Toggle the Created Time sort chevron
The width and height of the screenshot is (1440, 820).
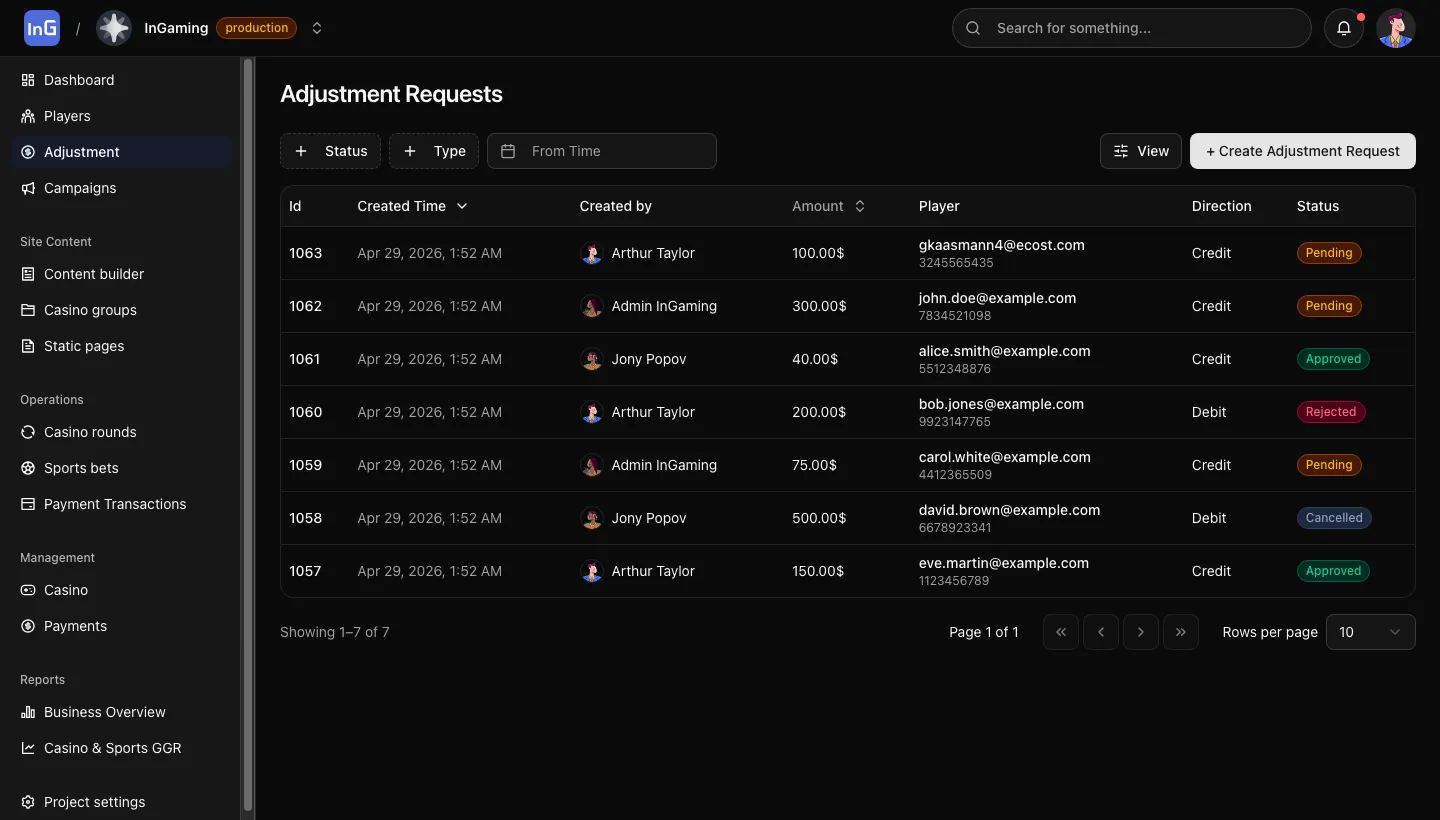(x=462, y=206)
